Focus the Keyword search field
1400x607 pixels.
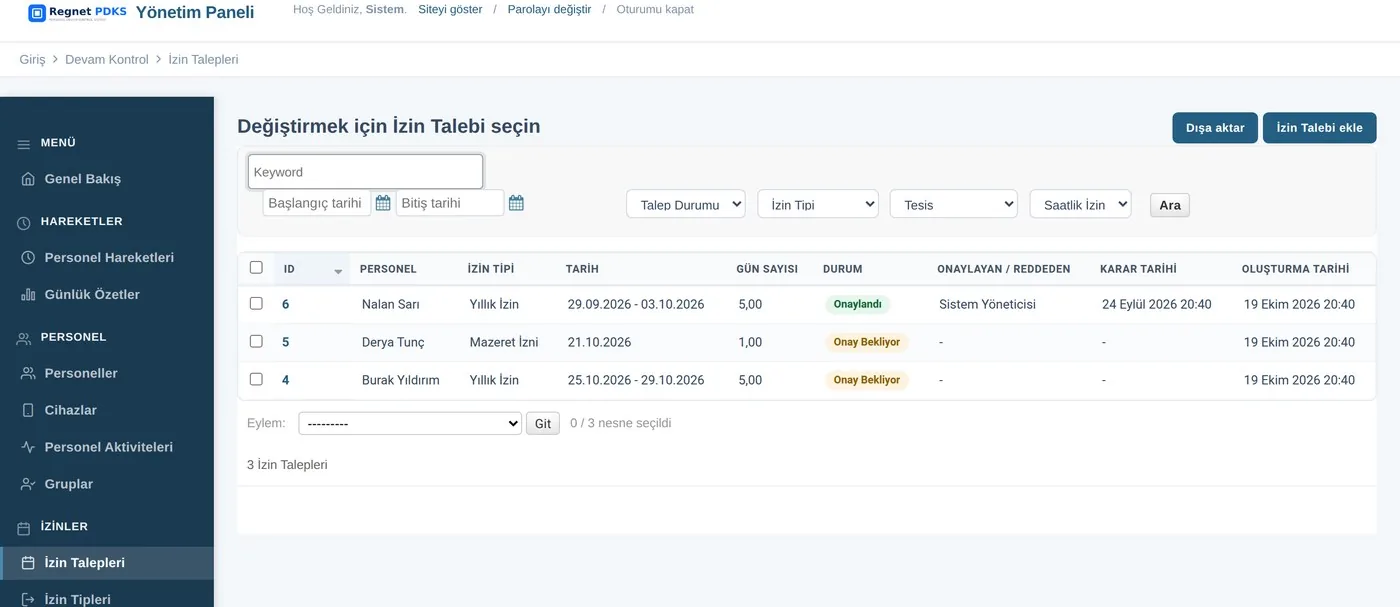point(365,172)
